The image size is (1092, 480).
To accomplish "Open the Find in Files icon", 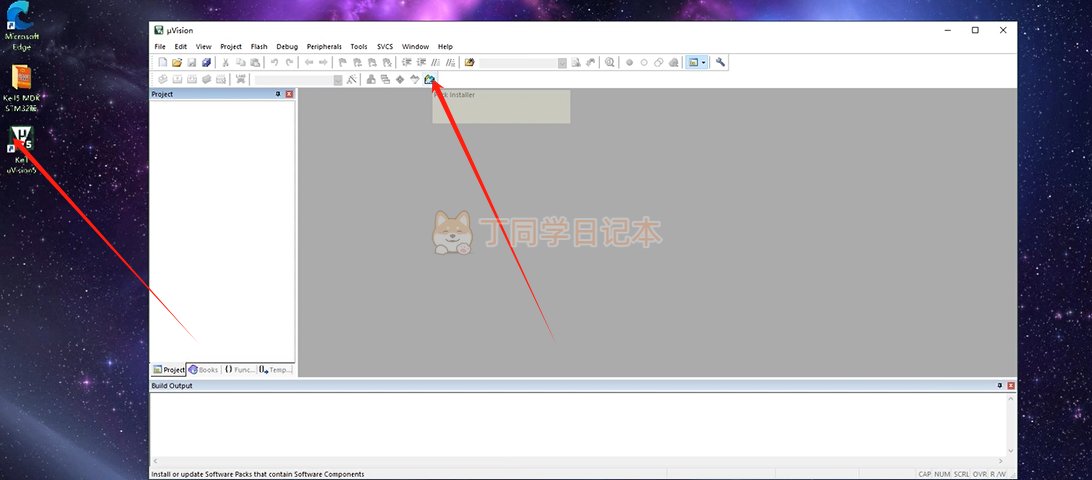I will pyautogui.click(x=469, y=62).
